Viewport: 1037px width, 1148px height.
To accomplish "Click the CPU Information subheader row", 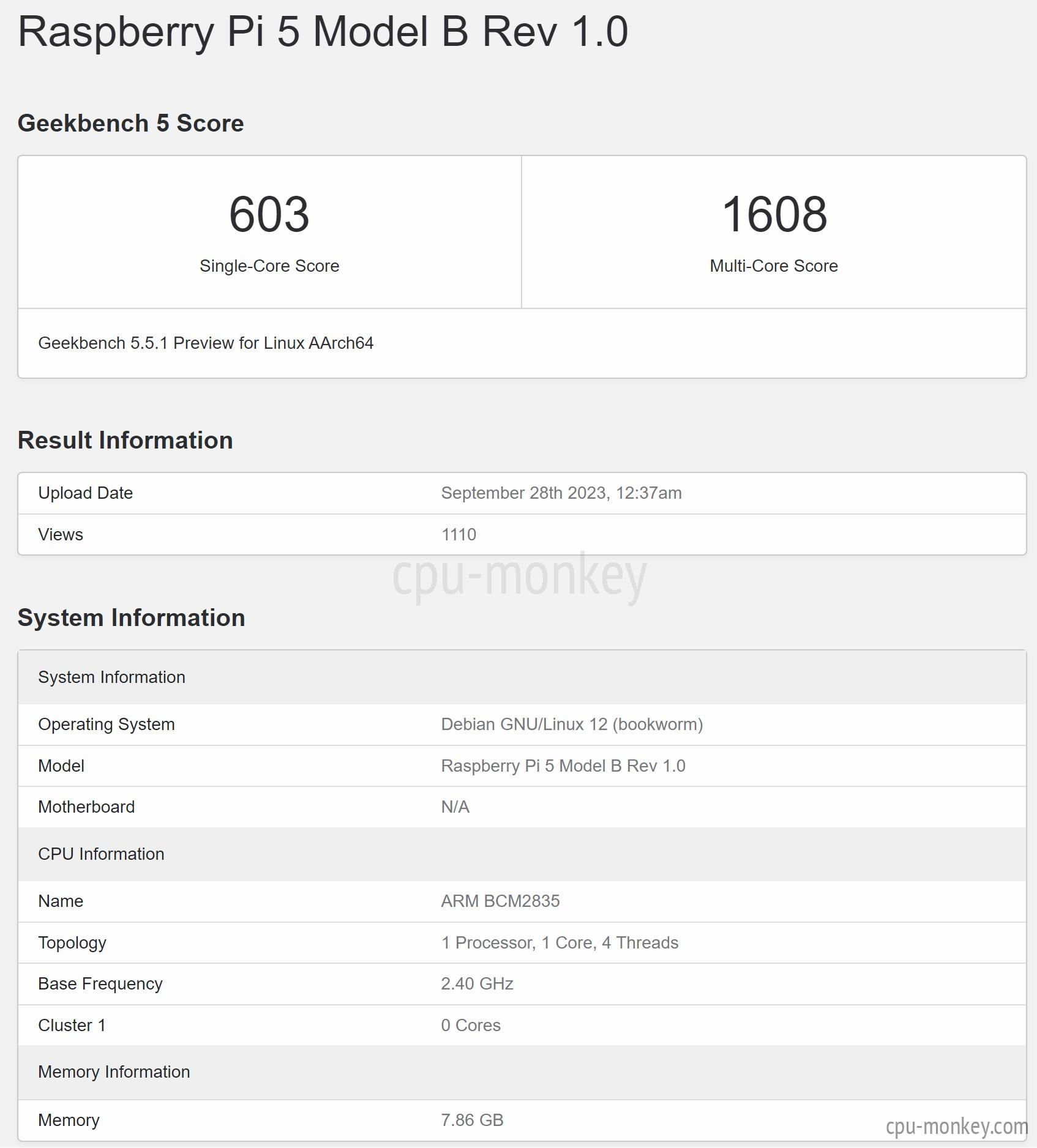I will tap(522, 854).
